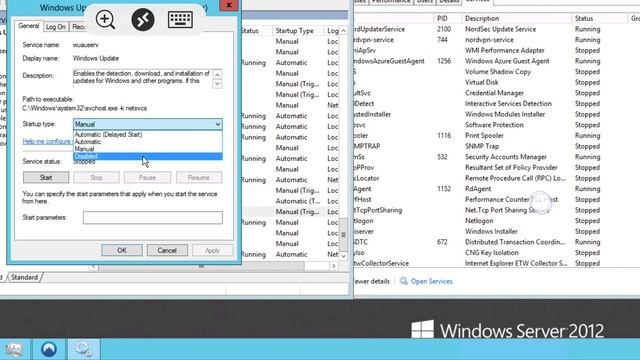Select the Remote Procedure Call Locator row
Image resolution: width=640 pixels, height=360 pixels.
pos(496,178)
